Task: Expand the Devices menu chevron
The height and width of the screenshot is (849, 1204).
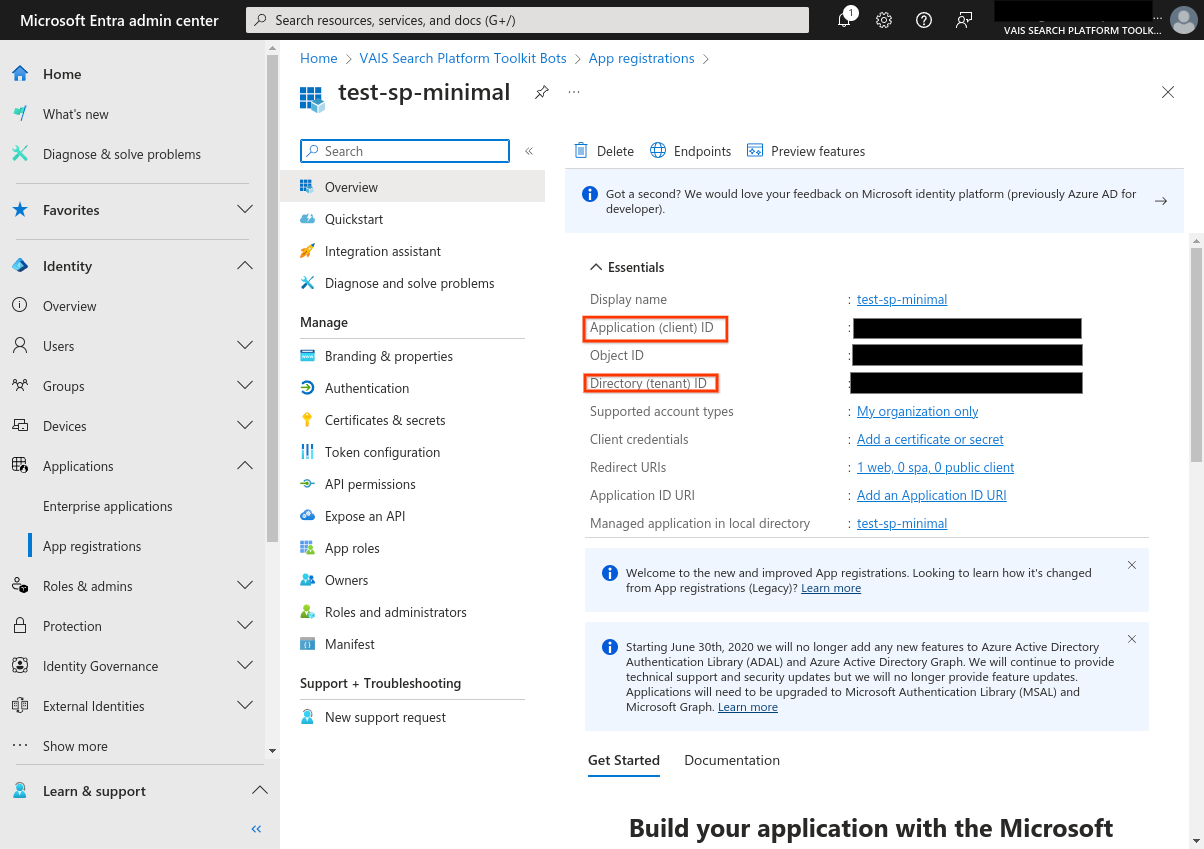Action: pos(245,426)
